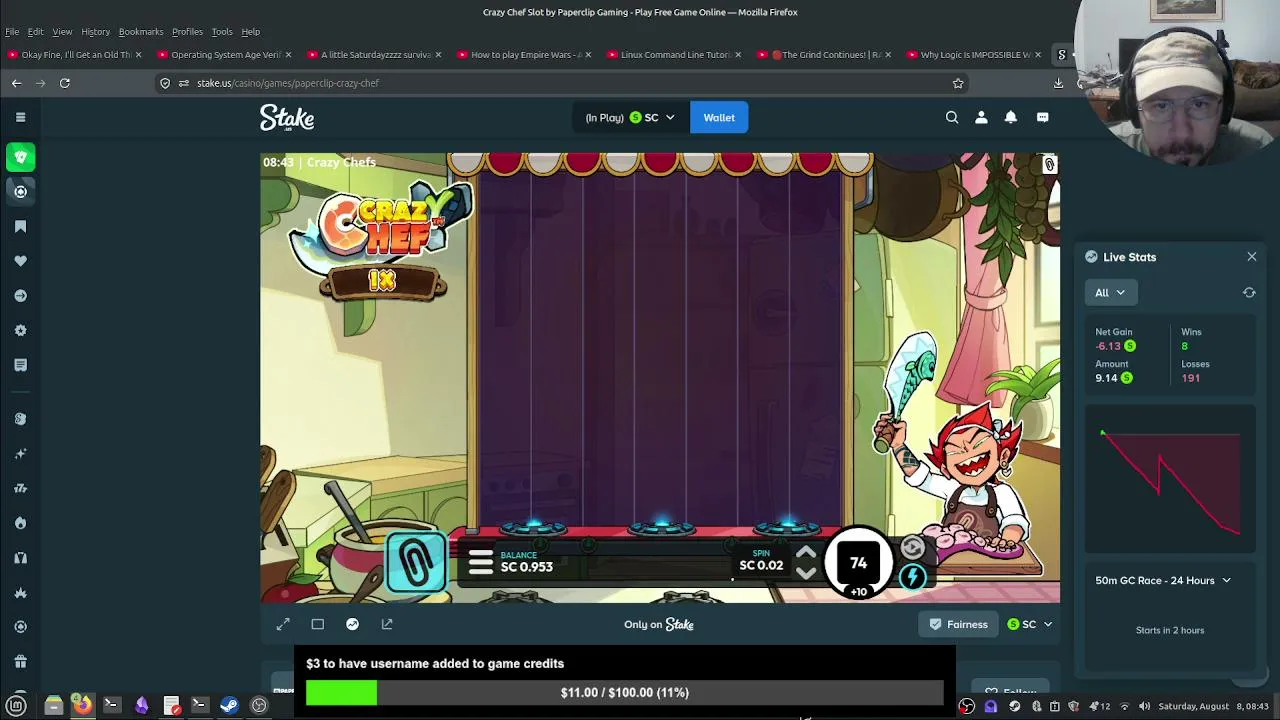Open the Fairness dialog
The height and width of the screenshot is (720, 1280).
(x=958, y=624)
